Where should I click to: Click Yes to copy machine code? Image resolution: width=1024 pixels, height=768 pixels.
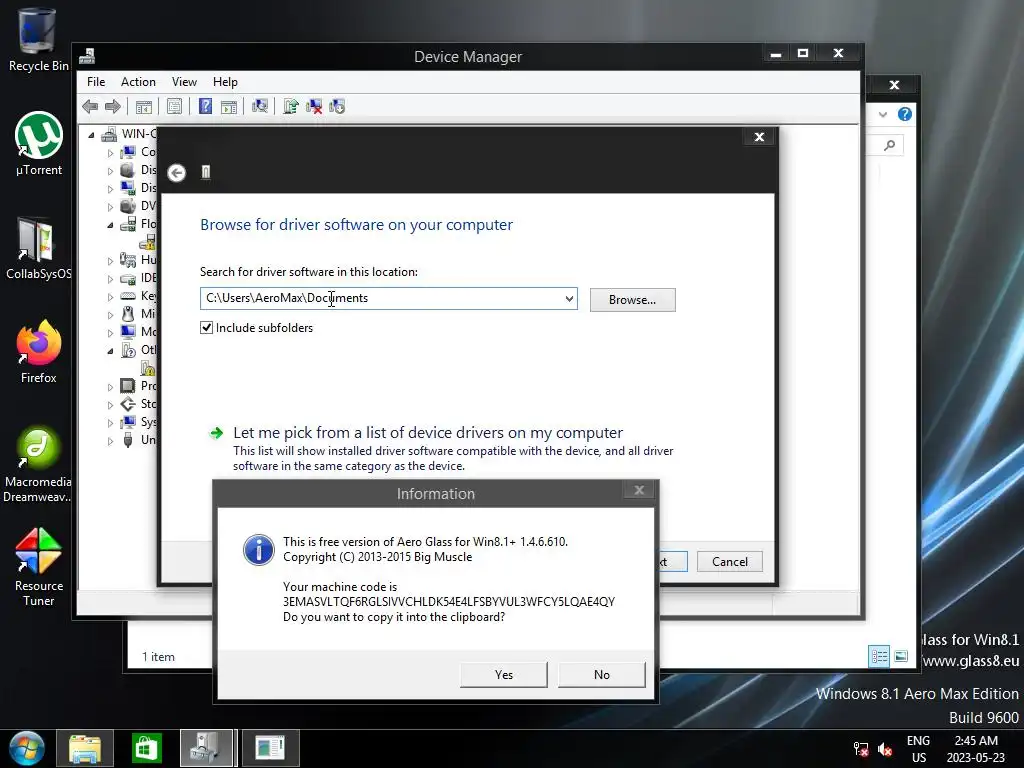504,675
